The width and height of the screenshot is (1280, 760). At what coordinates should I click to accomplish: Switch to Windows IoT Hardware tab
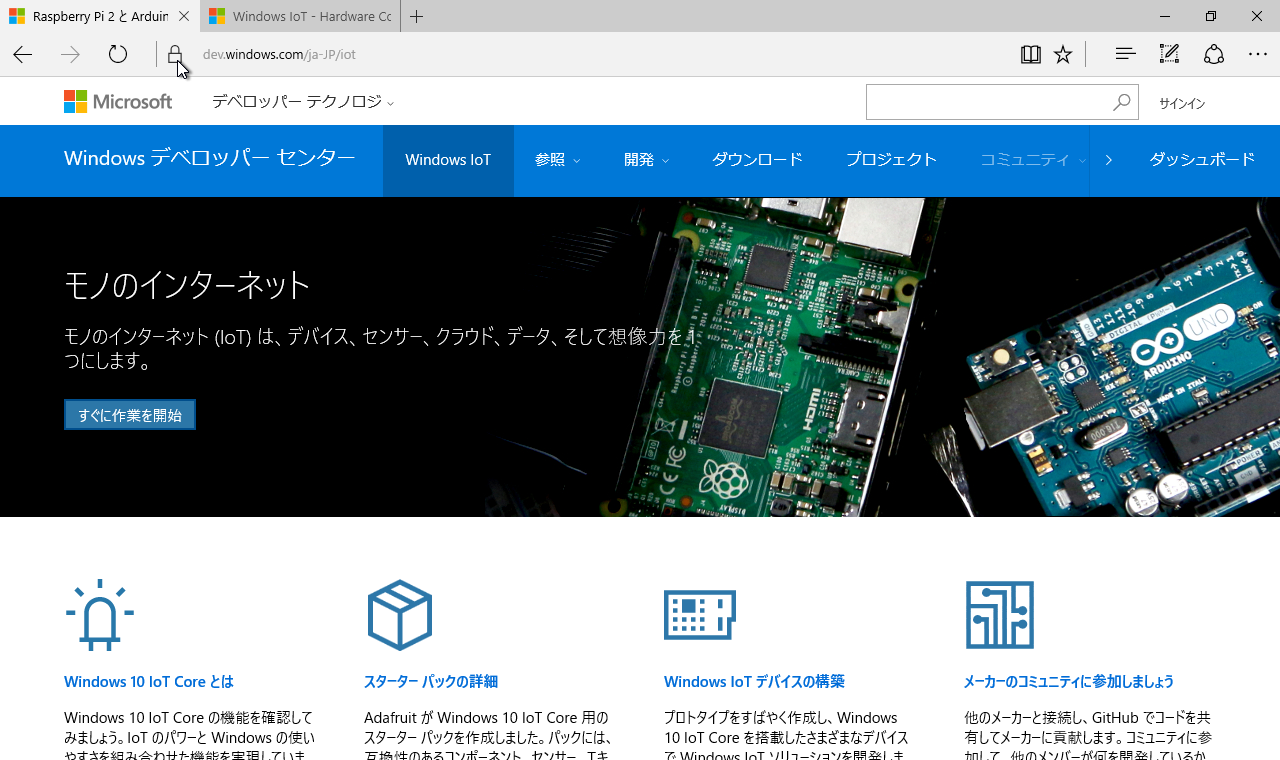click(x=300, y=16)
